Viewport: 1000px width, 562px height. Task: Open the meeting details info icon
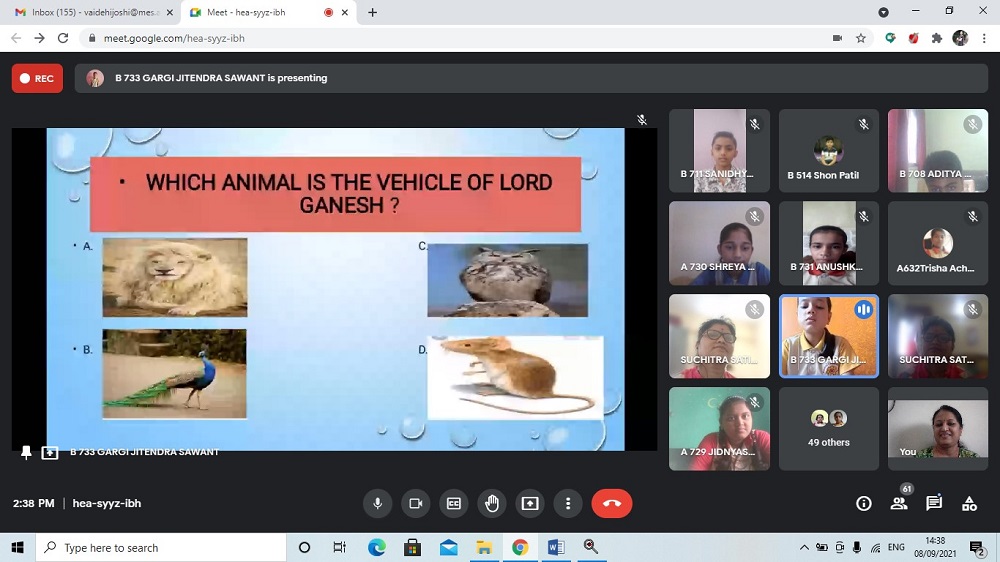point(864,504)
